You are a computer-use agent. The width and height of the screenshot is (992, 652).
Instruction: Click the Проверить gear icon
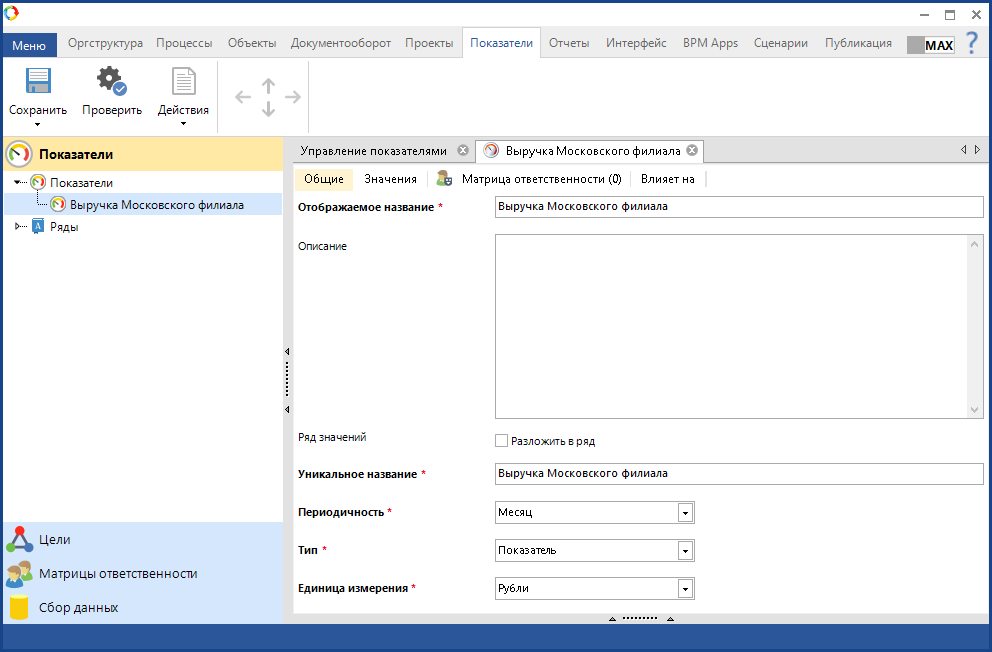(111, 82)
